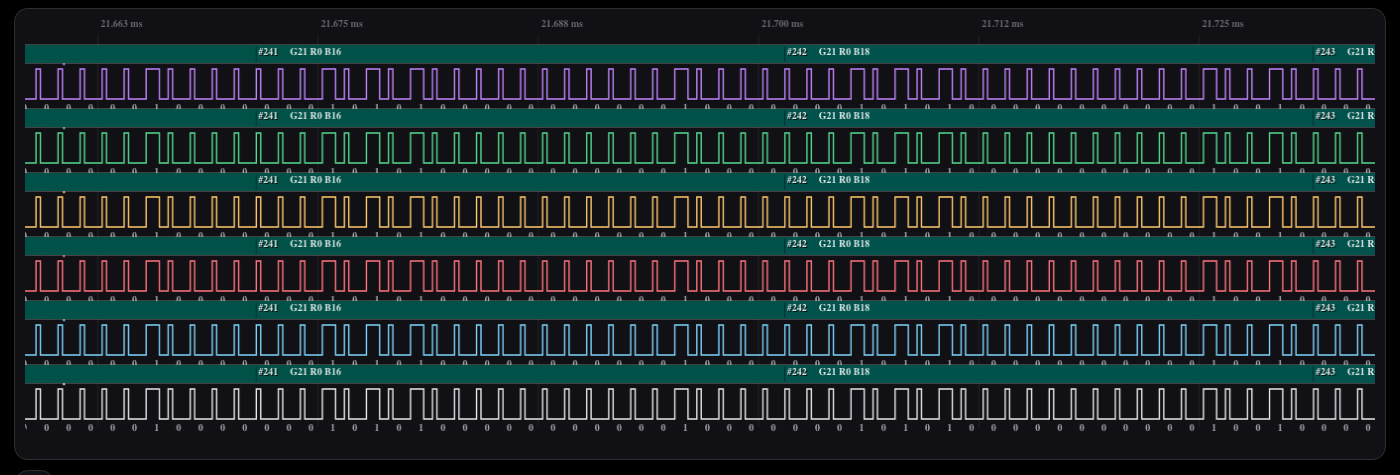
Task: Select frame #241 G21 R0 B16 above white waveform
Action: [520, 372]
